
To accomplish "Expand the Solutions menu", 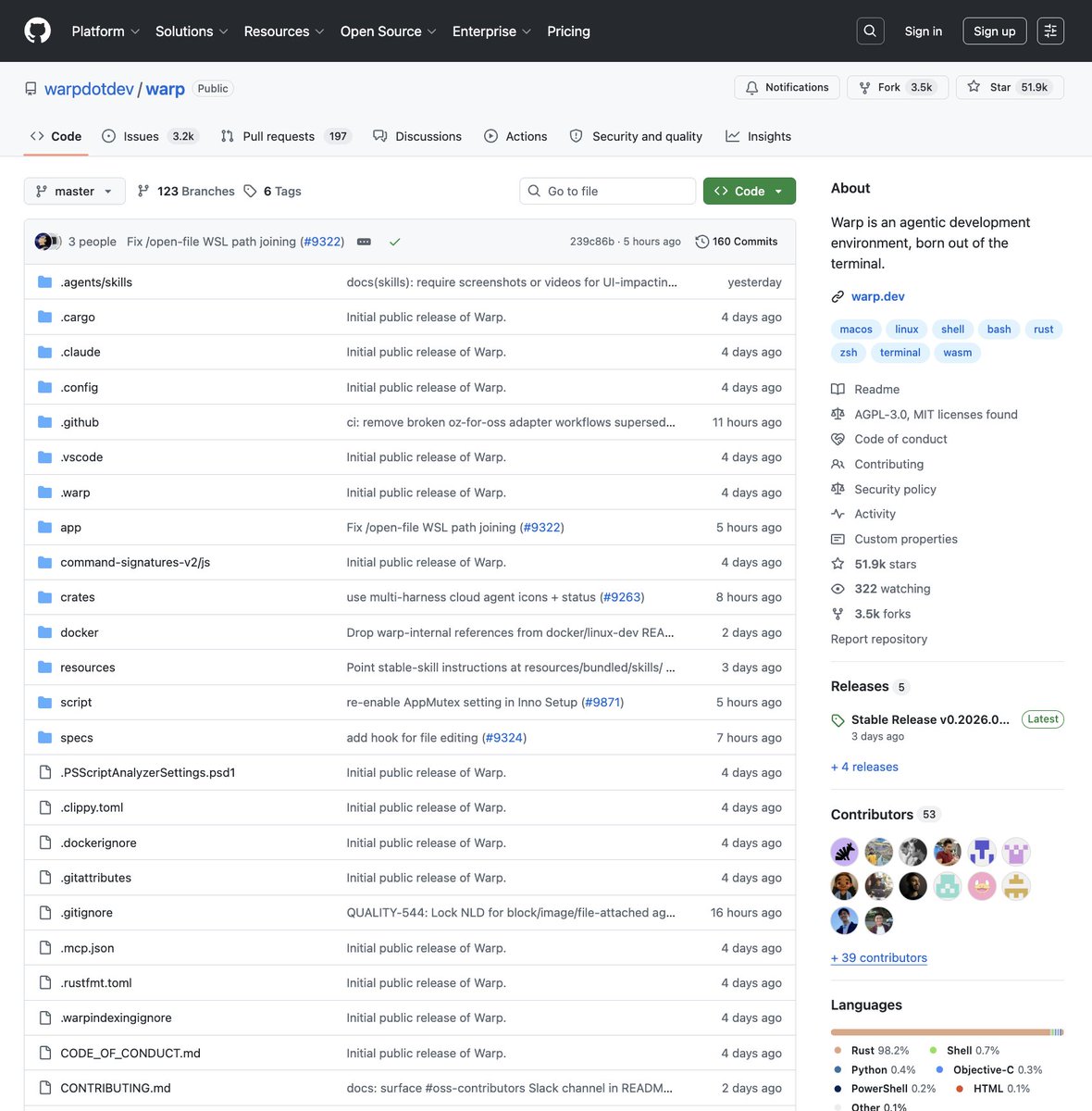I will (x=192, y=31).
